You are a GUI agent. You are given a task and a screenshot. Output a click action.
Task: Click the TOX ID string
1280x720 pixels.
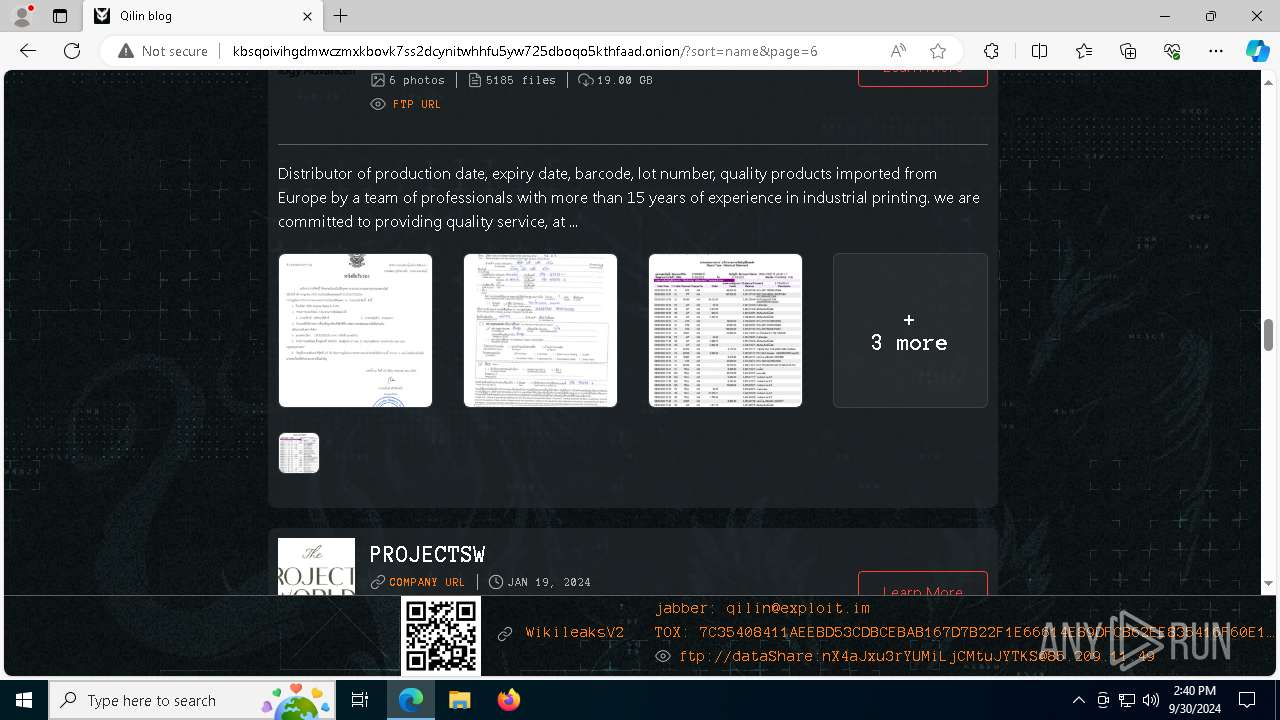(x=965, y=633)
